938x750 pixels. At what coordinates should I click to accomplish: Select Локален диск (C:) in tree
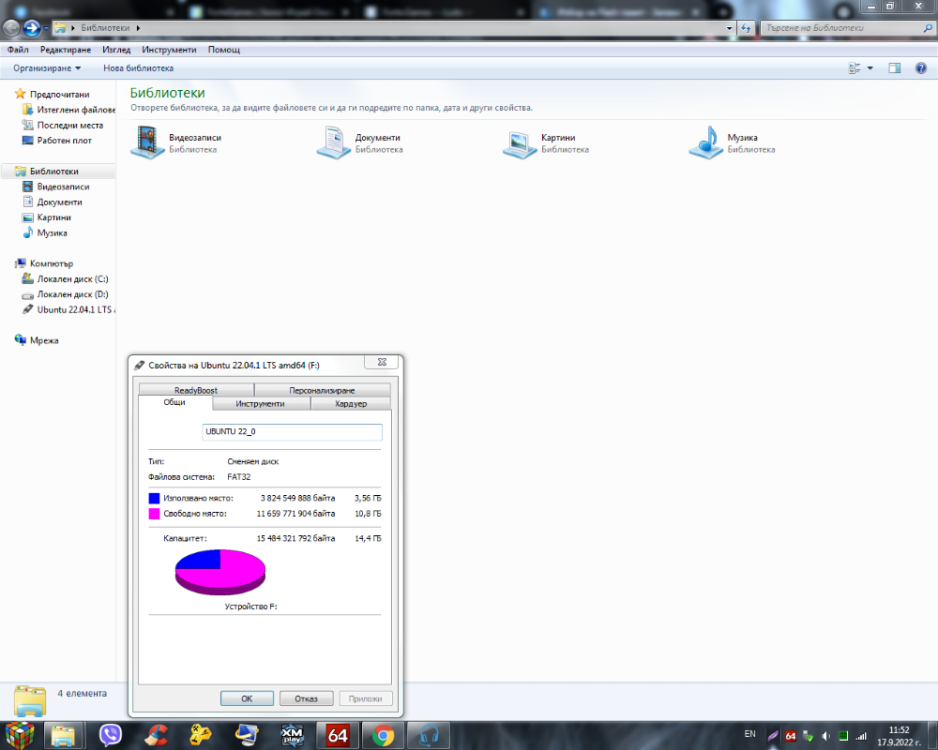(72, 279)
